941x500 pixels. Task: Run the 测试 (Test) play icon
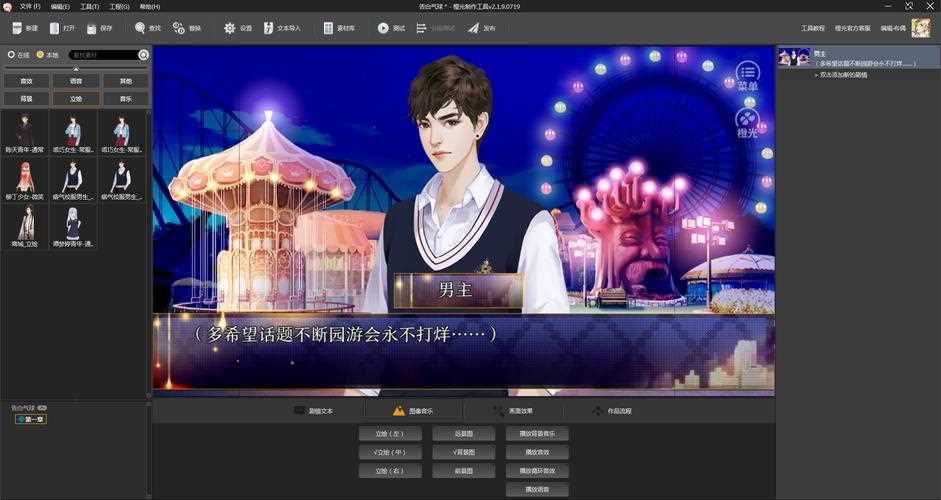tap(383, 28)
